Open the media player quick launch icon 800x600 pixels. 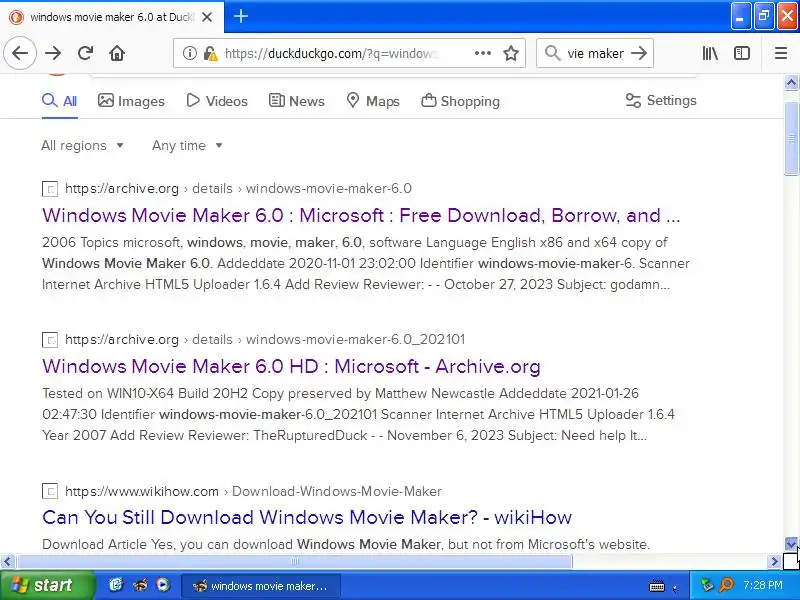pos(163,585)
